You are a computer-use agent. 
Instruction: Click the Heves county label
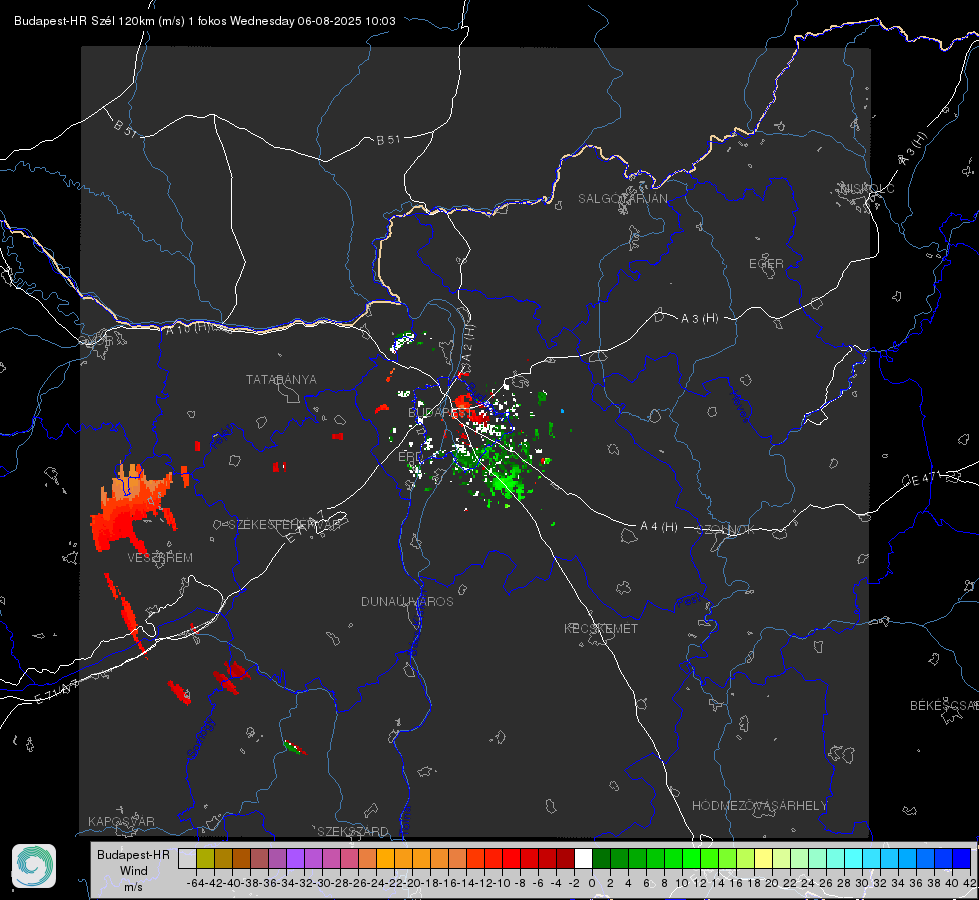(739, 407)
